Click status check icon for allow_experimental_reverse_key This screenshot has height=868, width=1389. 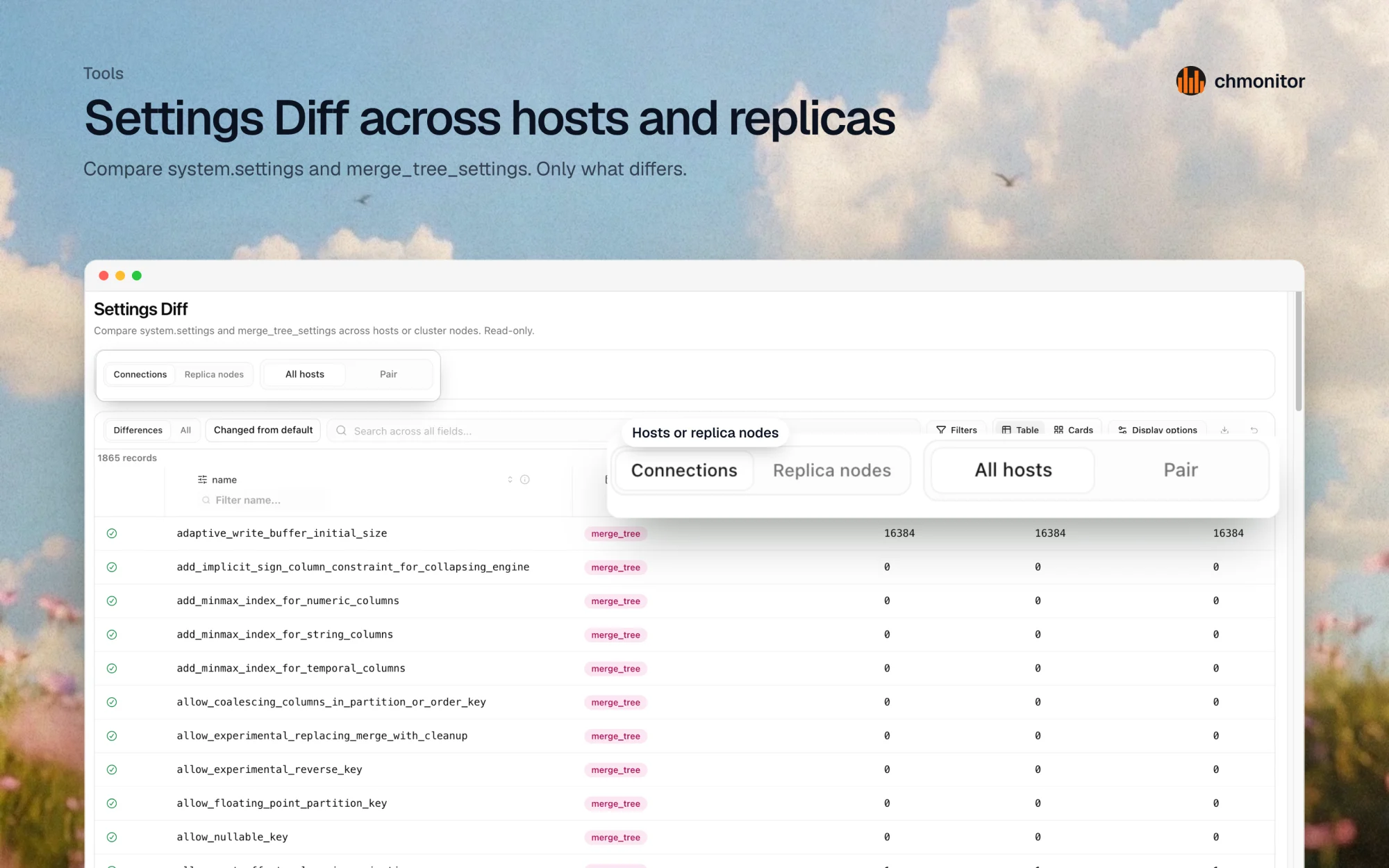pos(112,769)
